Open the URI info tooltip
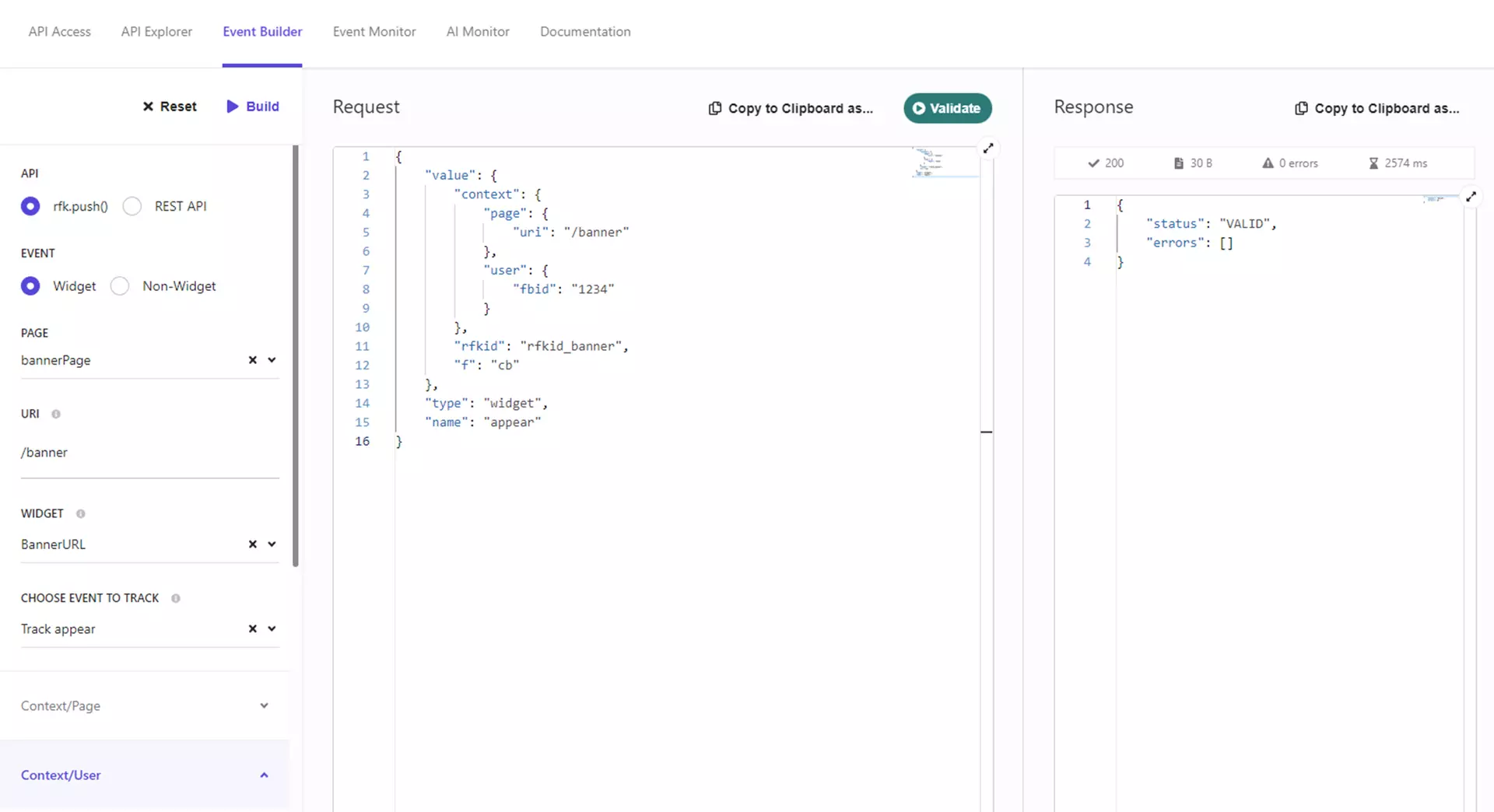 (54, 414)
